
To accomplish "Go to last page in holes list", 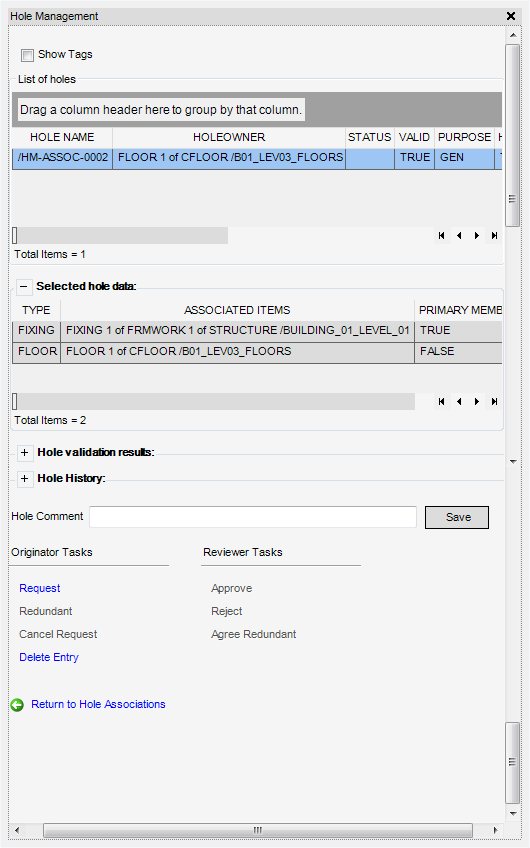I will 494,235.
